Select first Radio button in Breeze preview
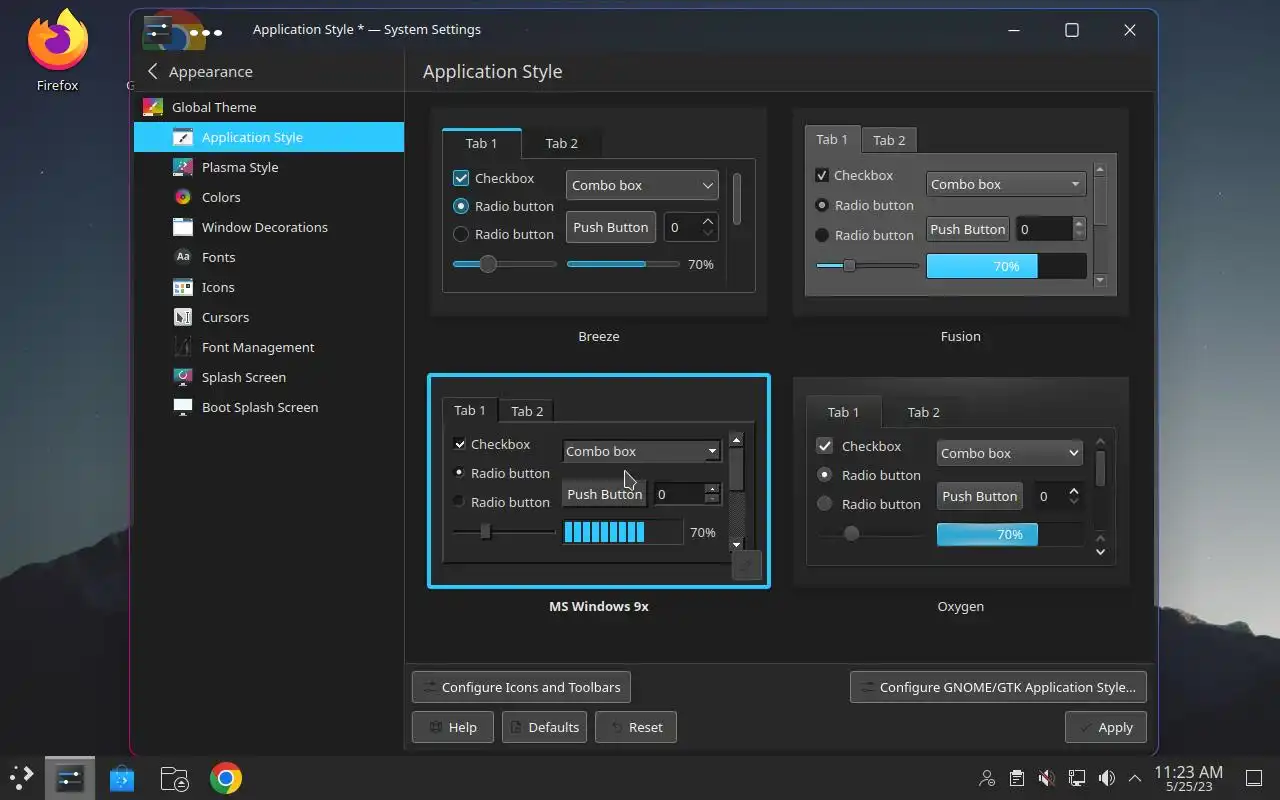The image size is (1280, 800). click(461, 206)
